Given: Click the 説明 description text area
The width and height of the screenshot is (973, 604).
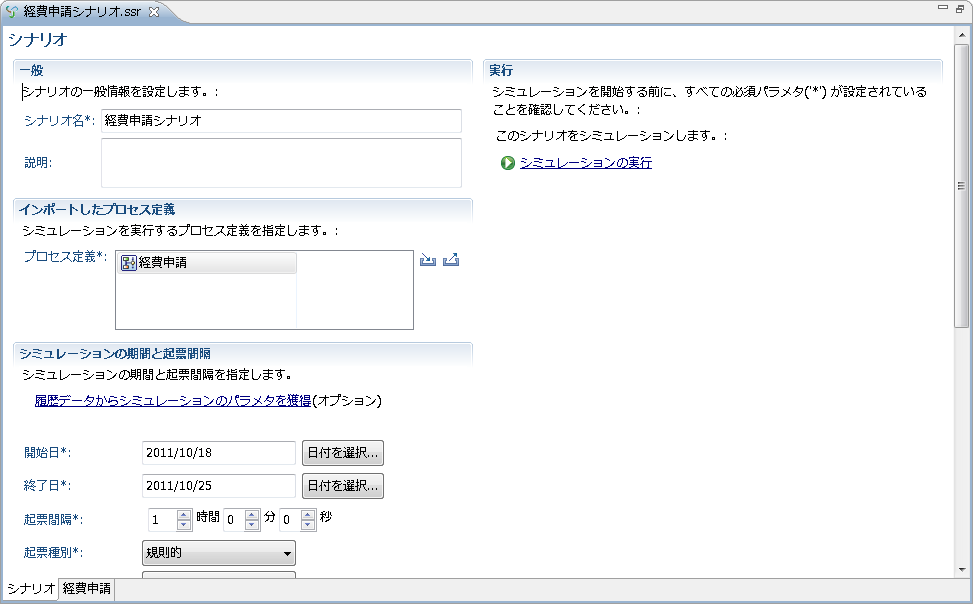Looking at the screenshot, I should point(281,163).
